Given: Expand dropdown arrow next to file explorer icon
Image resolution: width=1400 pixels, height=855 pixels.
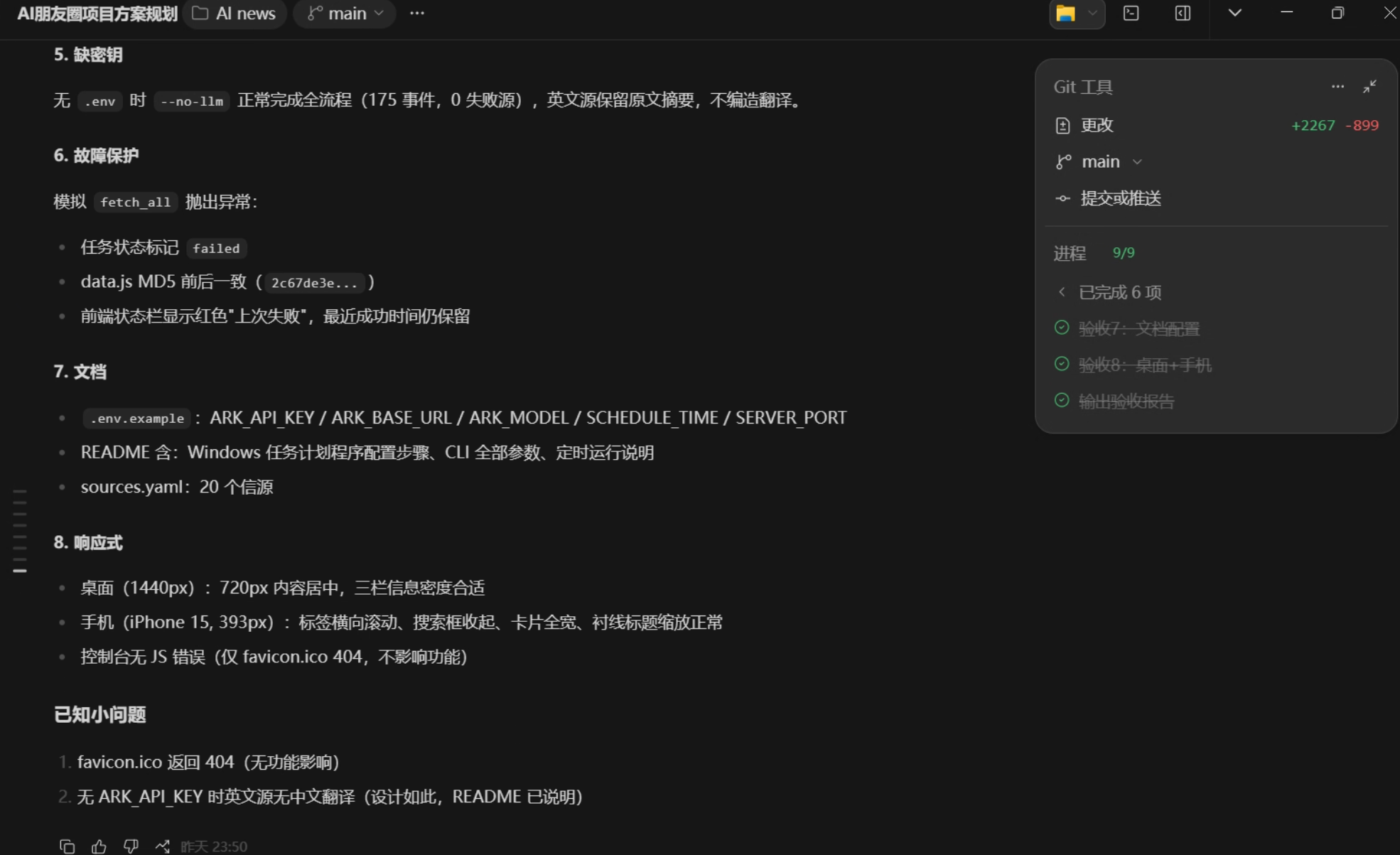Looking at the screenshot, I should [1092, 14].
